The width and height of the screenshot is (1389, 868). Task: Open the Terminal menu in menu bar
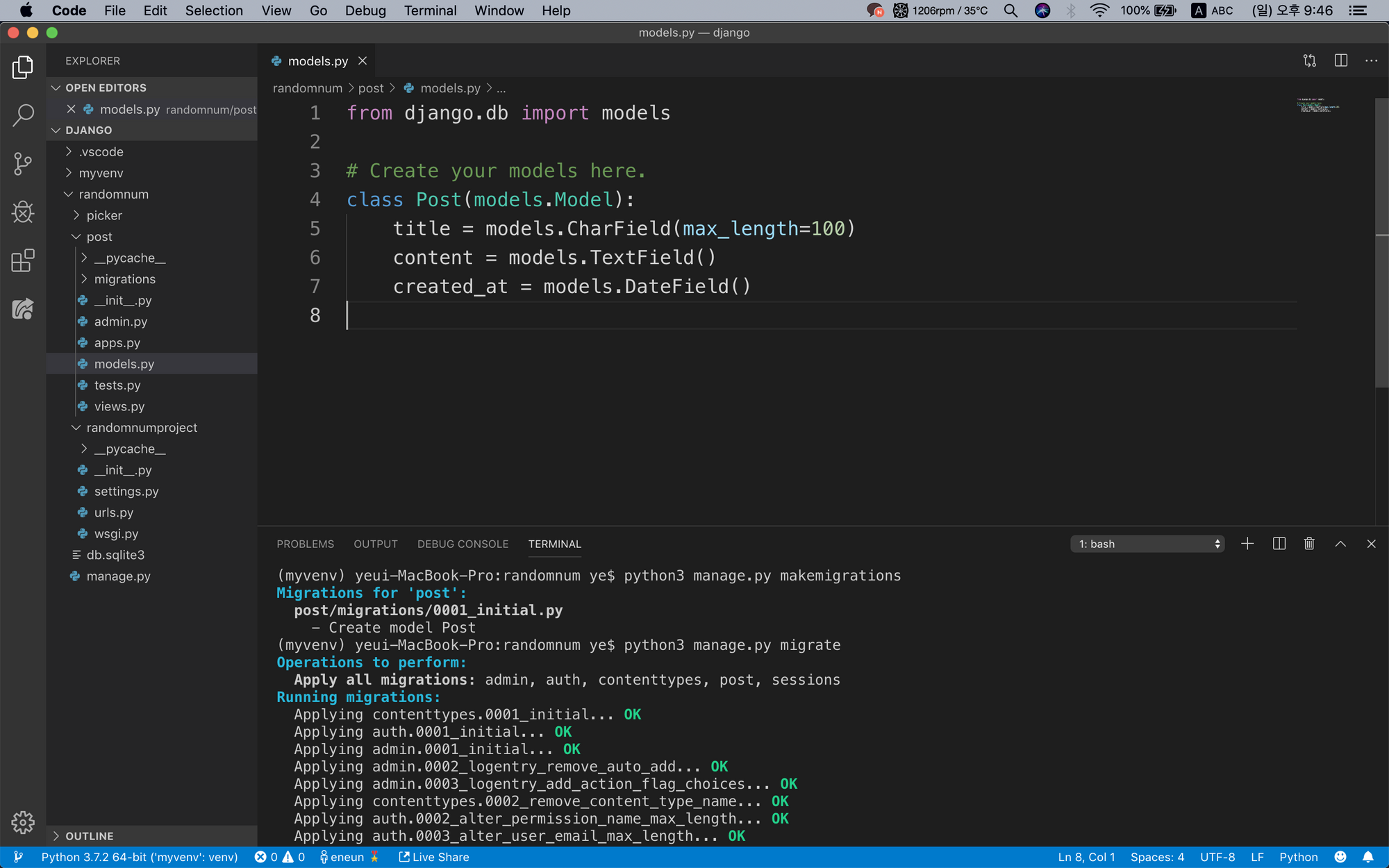[430, 10]
